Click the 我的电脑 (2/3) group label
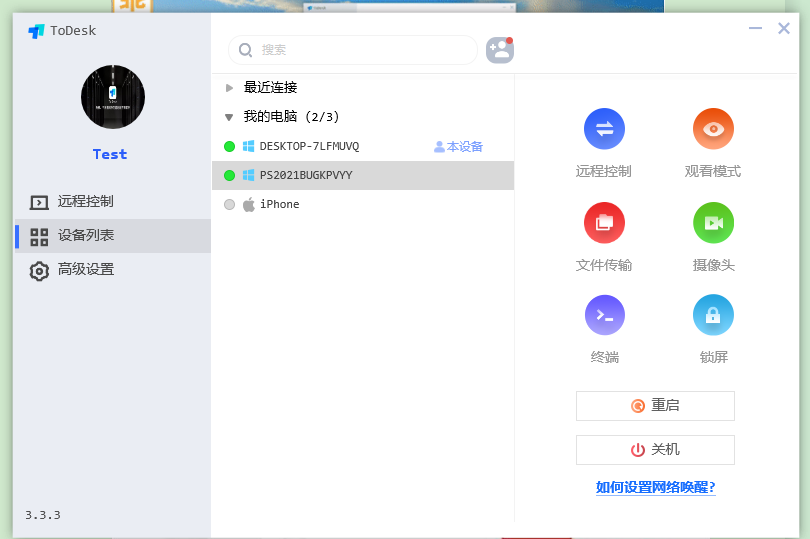The width and height of the screenshot is (810, 539). (291, 117)
